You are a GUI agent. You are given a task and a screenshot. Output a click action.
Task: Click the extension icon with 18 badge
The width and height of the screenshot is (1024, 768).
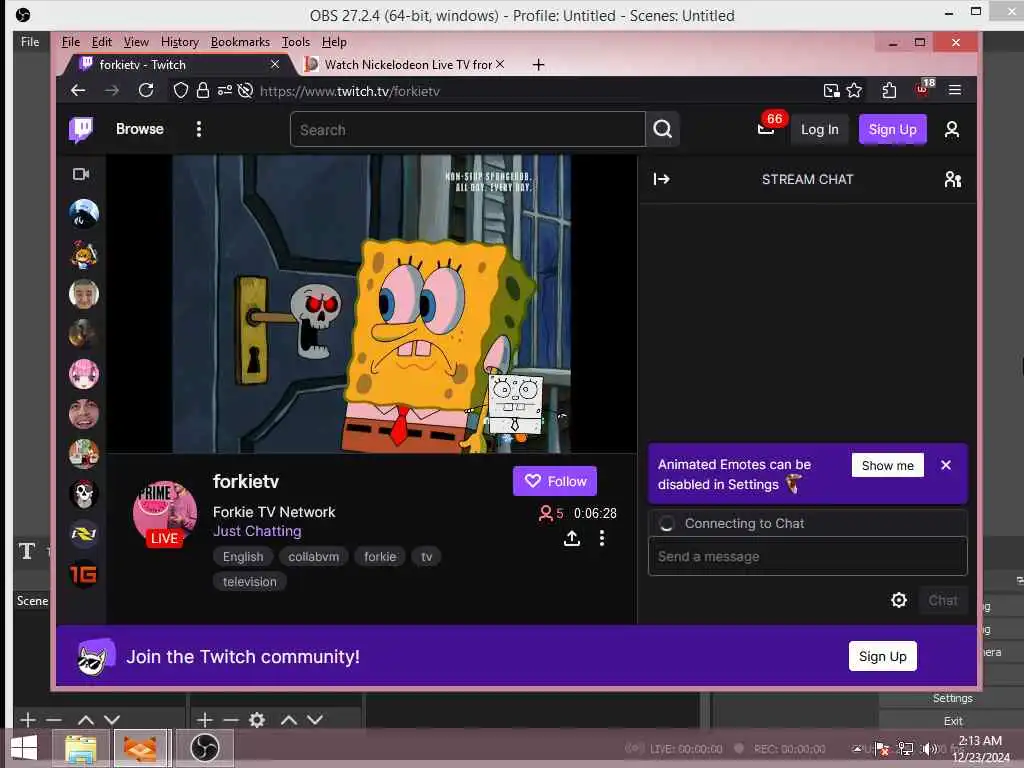click(924, 88)
